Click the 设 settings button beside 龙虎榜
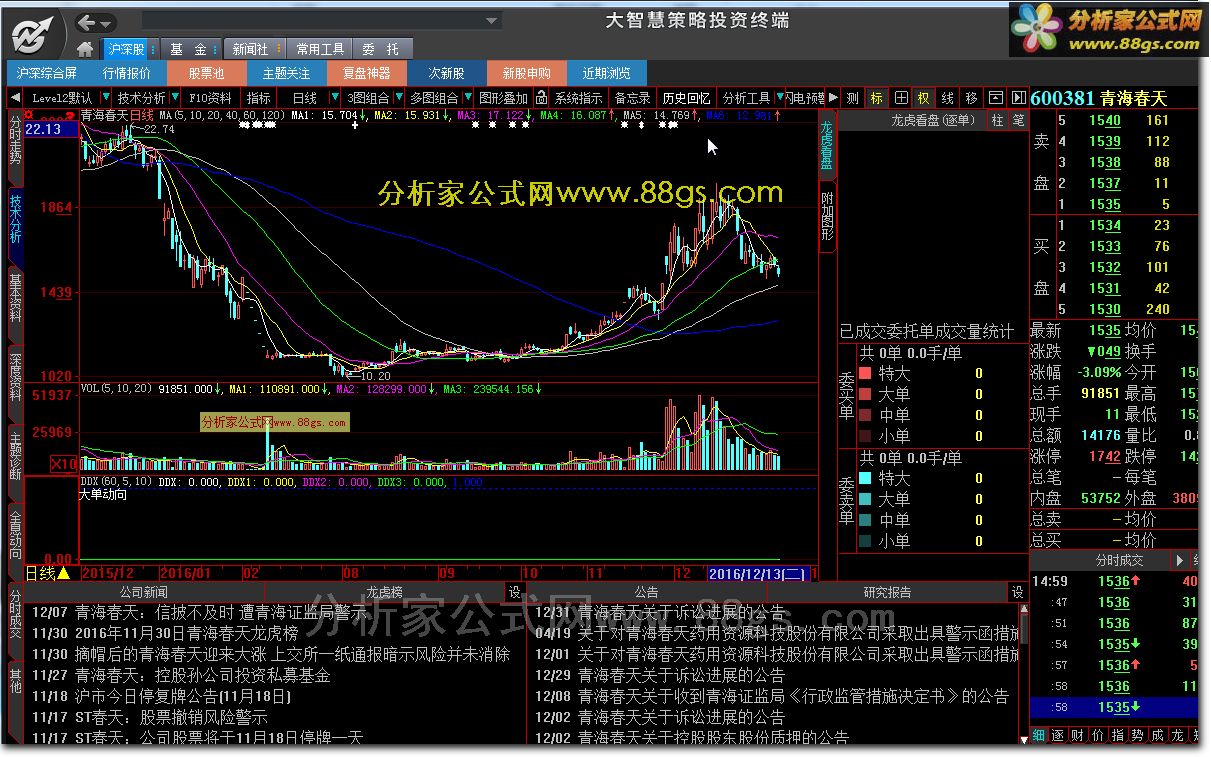This screenshot has width=1211, height=757. (x=514, y=592)
